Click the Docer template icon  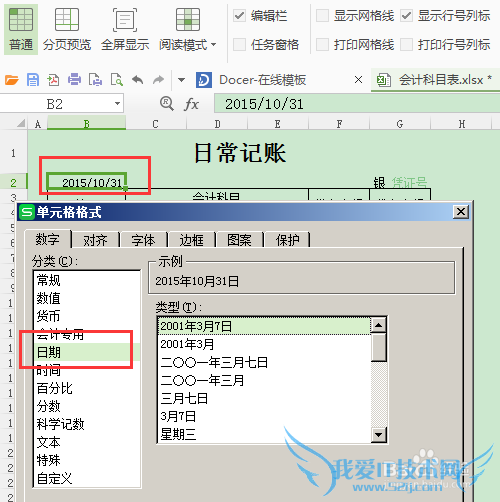[204, 80]
